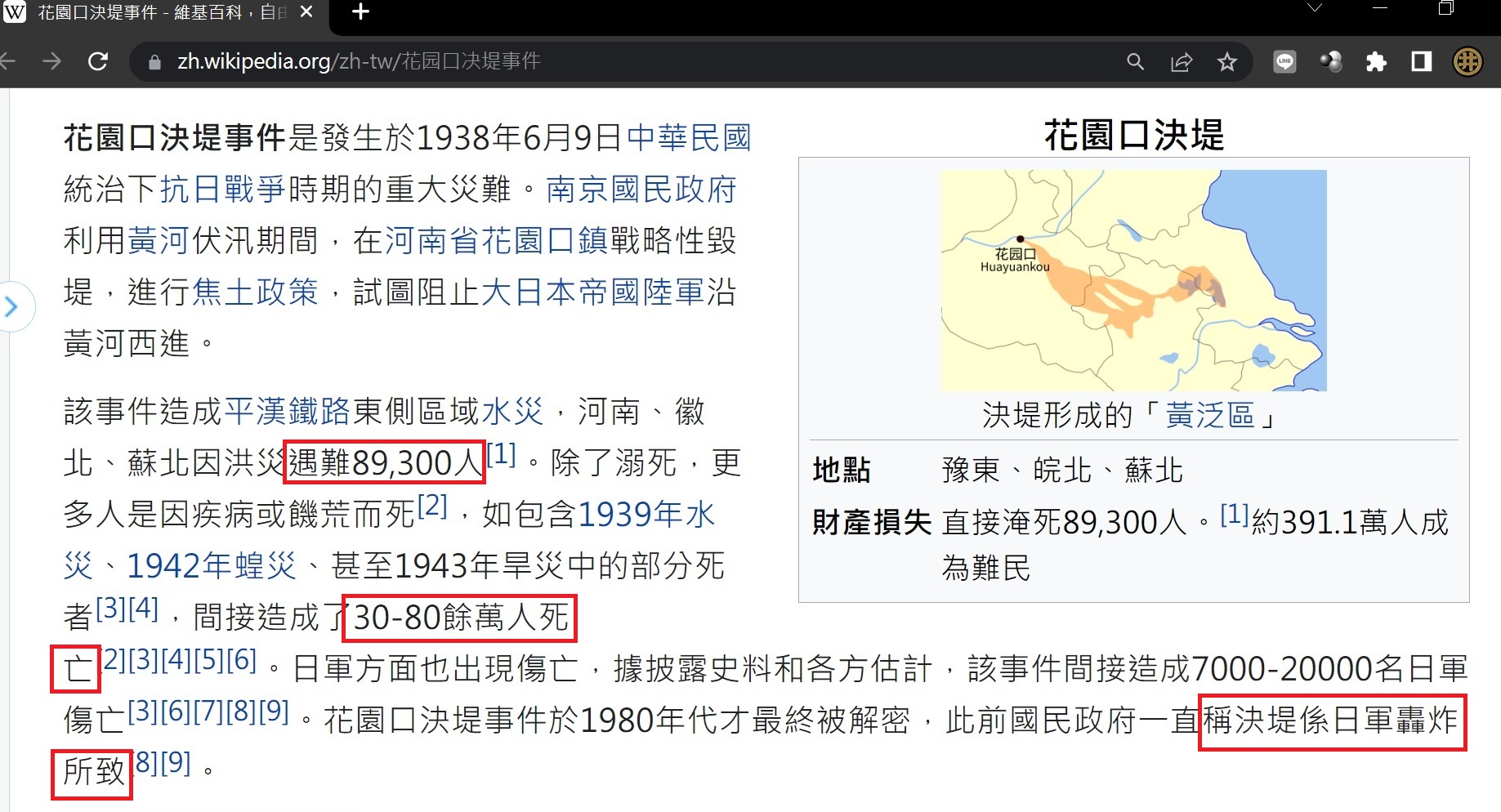1501x812 pixels.
Task: Reload the page with the refresh icon
Action: tap(98, 61)
